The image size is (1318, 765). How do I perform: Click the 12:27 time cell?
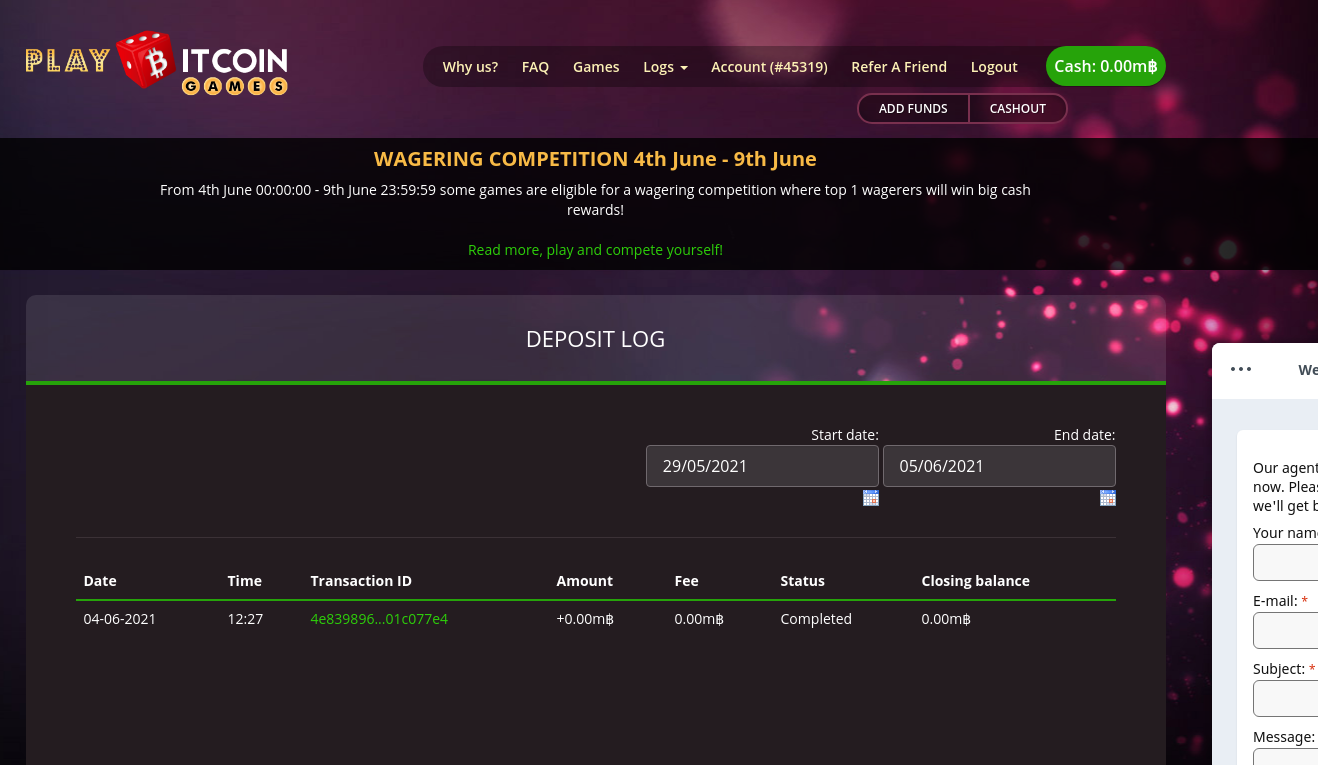click(x=245, y=619)
